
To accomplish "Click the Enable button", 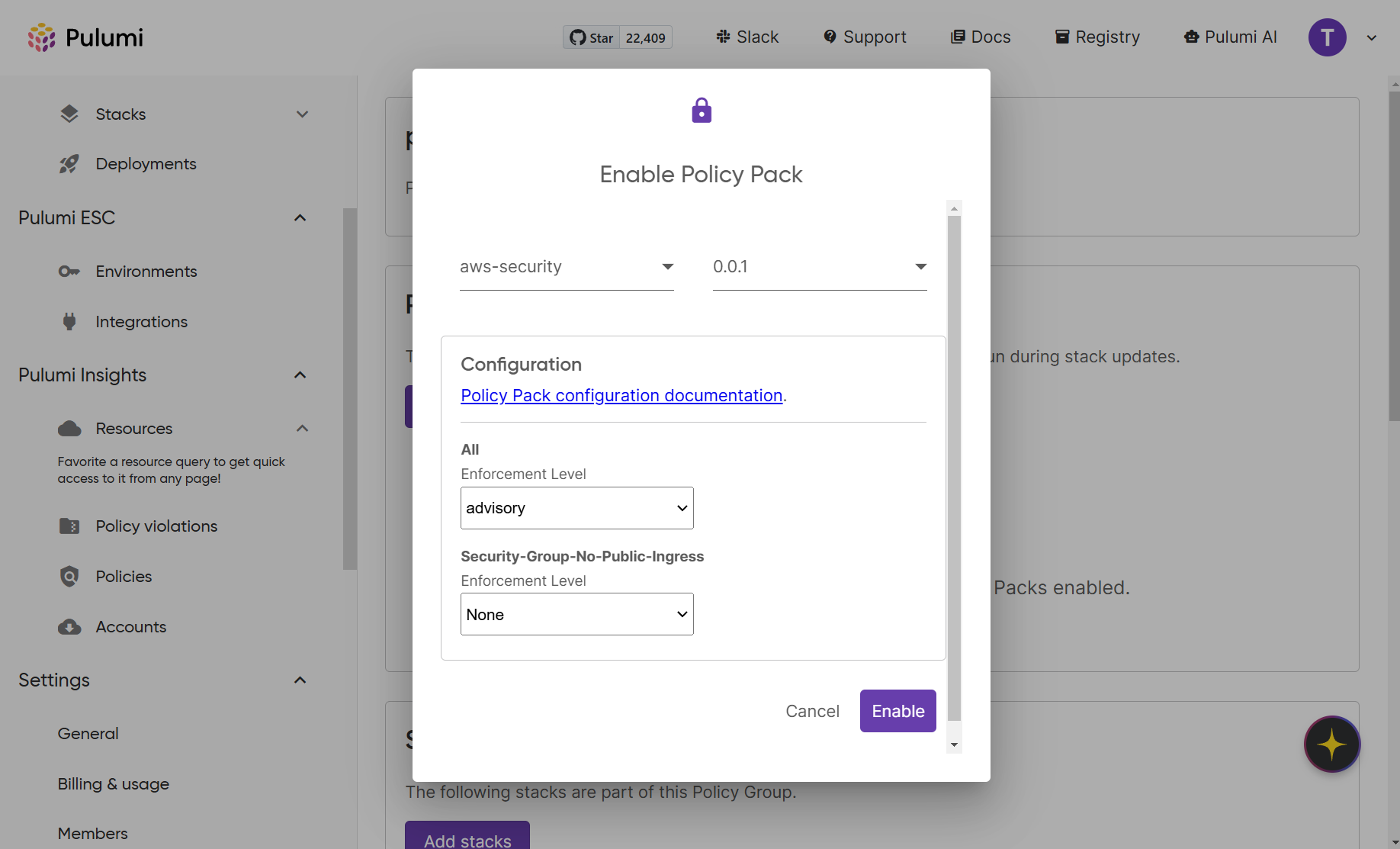I will pyautogui.click(x=897, y=711).
